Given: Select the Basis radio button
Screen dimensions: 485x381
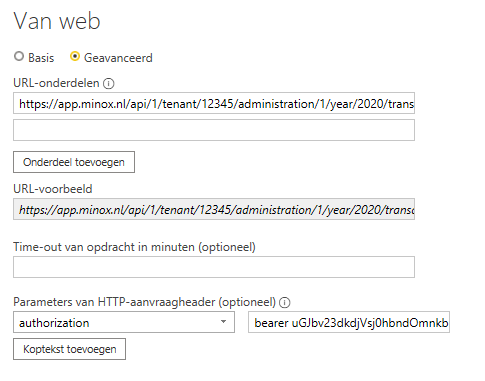Looking at the screenshot, I should point(19,56).
